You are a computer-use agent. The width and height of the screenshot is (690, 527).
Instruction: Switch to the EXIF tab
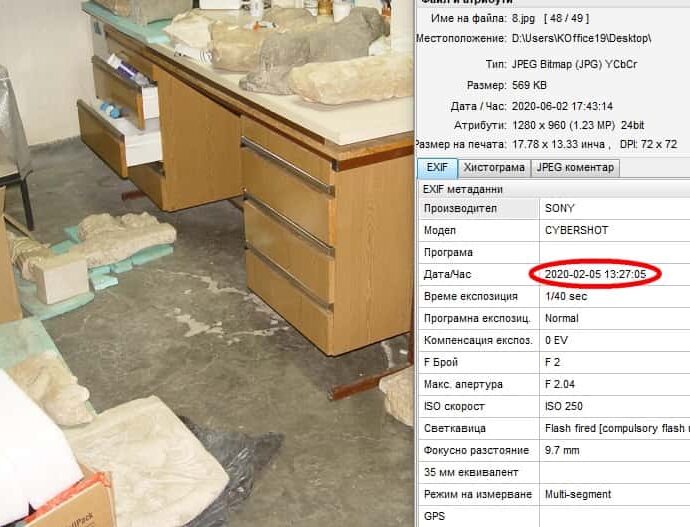point(437,168)
